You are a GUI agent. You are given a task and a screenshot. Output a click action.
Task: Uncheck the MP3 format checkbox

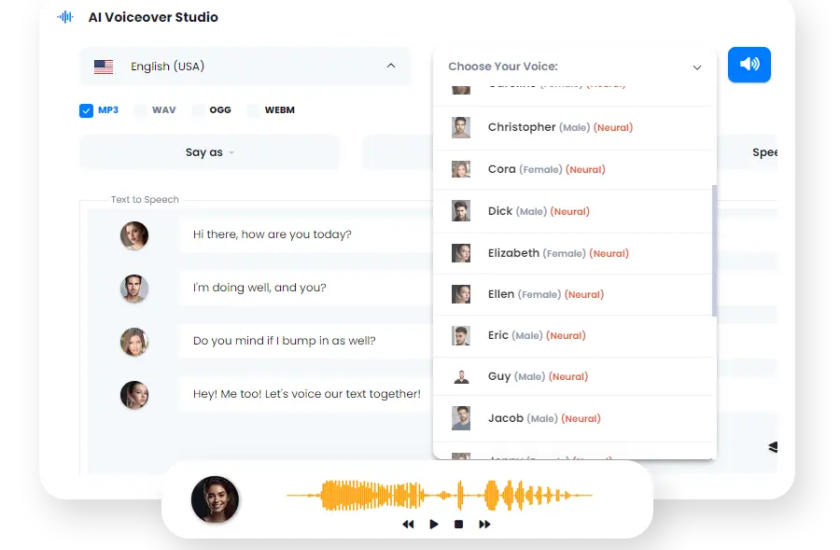tap(86, 110)
